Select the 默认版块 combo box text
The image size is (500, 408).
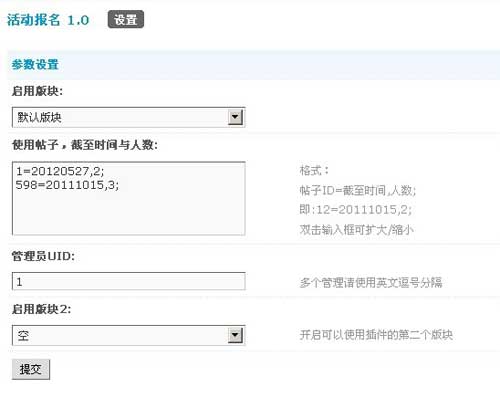click(39, 117)
